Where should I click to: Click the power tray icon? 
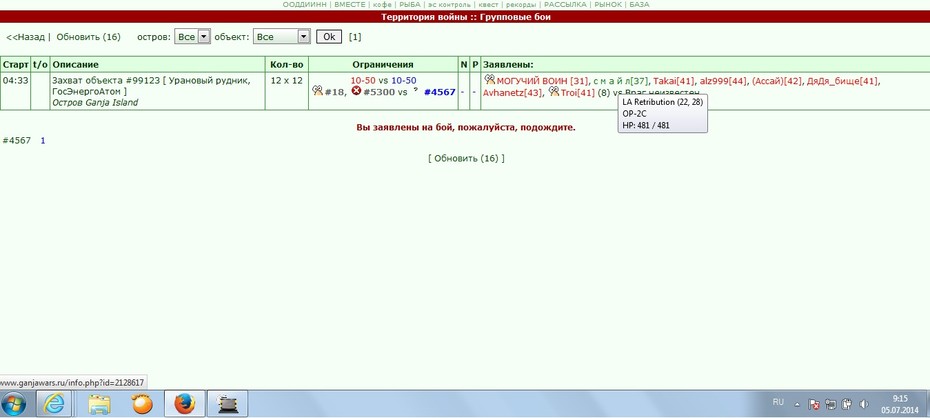pos(847,404)
